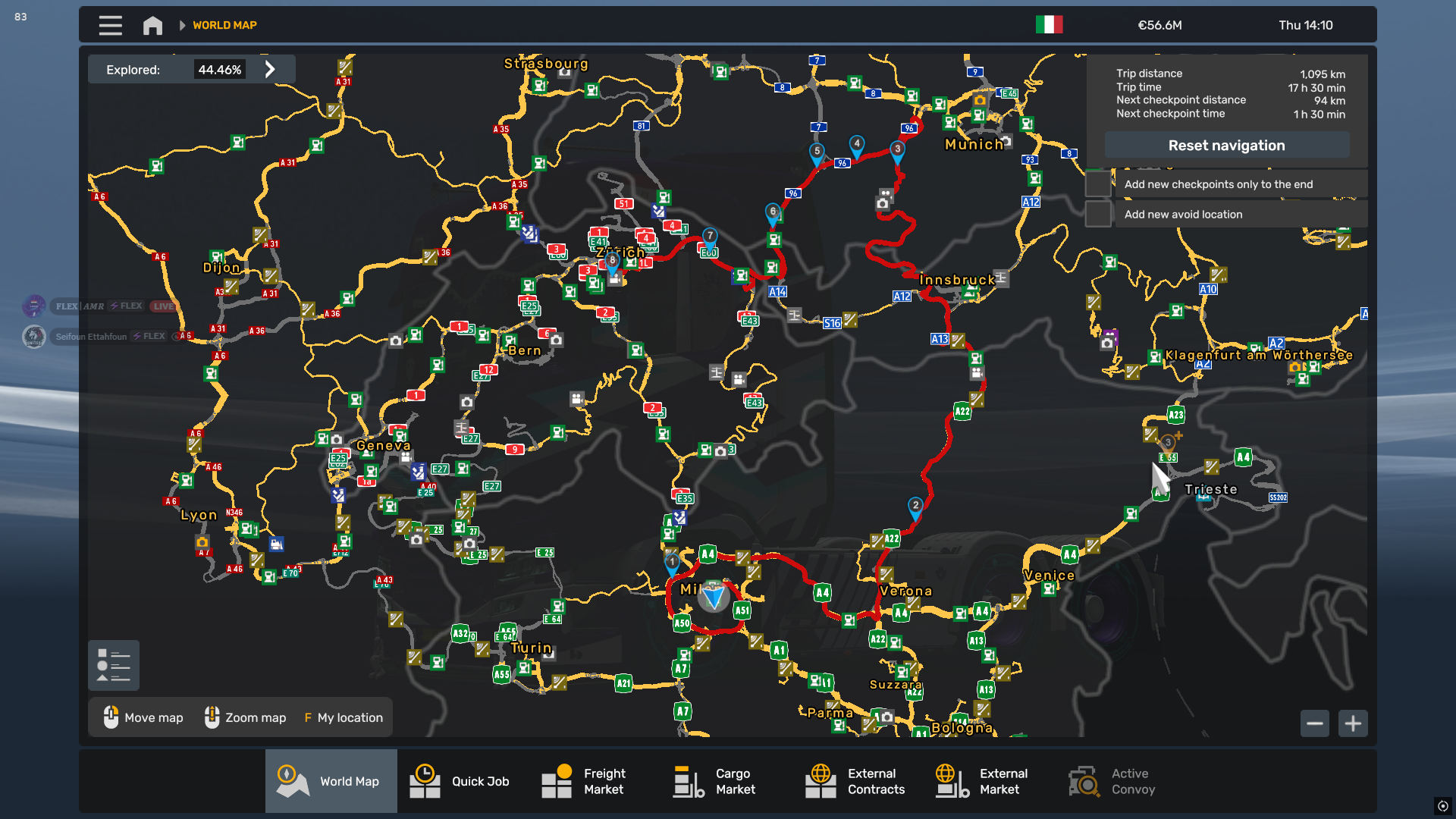Zoom out with the minus button
This screenshot has width=1456, height=819.
point(1315,723)
